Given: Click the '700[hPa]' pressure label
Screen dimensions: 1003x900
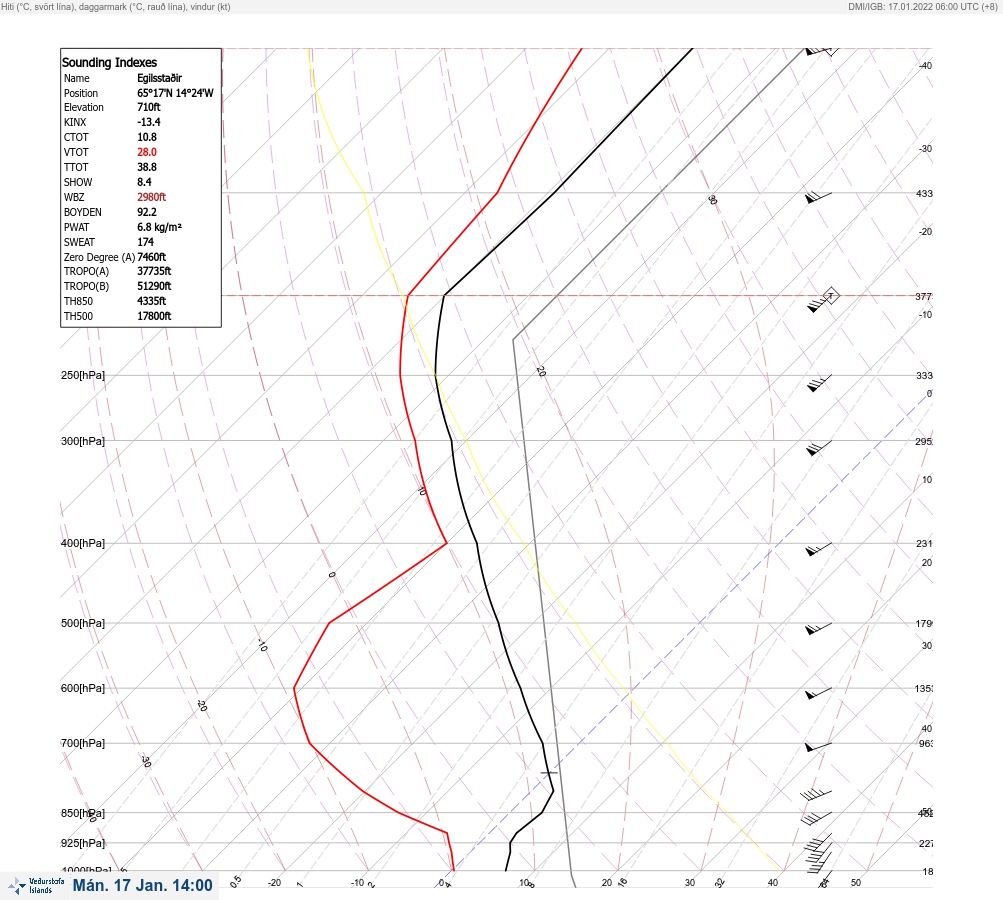Looking at the screenshot, I should 83,743.
